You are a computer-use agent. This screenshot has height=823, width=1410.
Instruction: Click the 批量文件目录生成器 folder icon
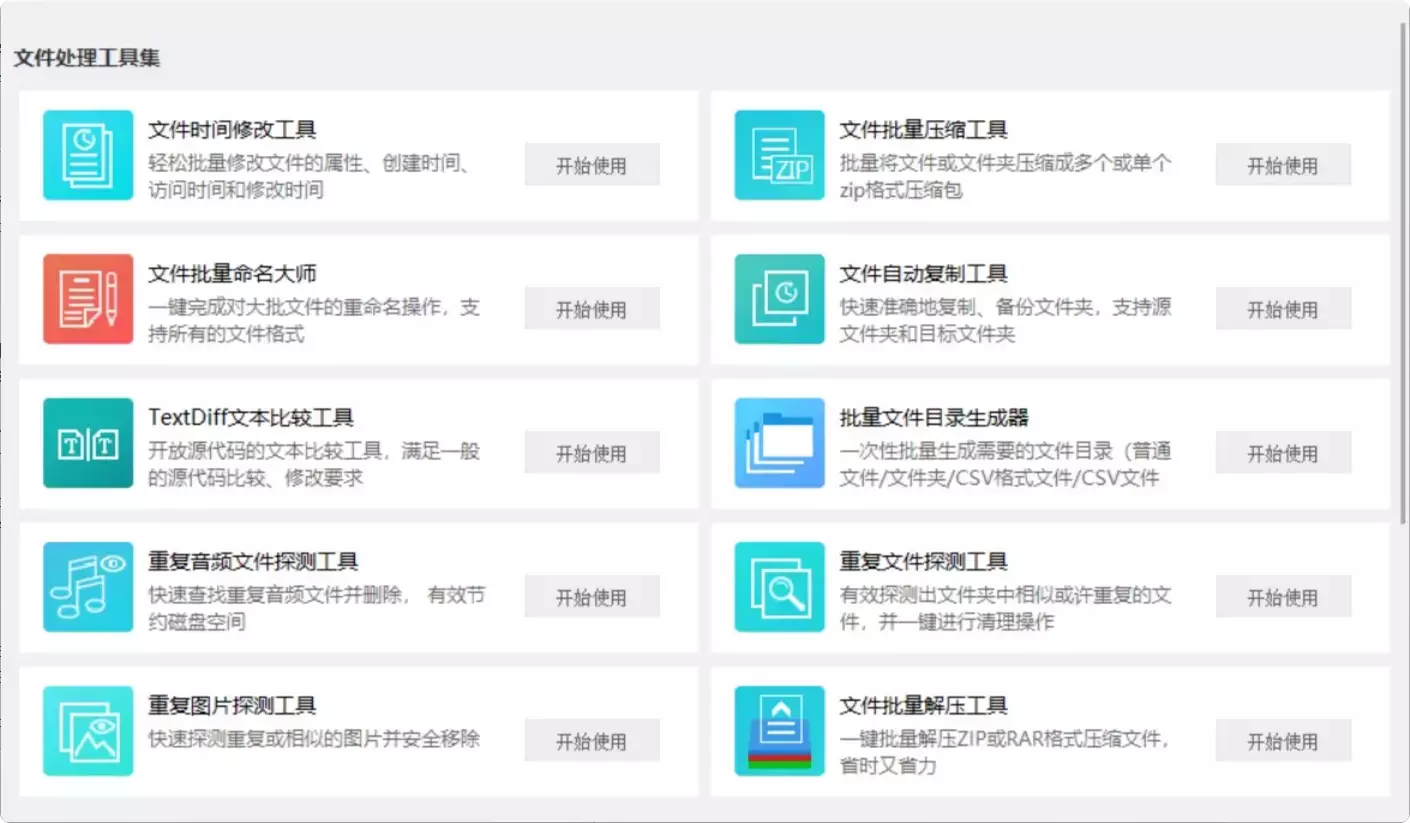coord(779,443)
